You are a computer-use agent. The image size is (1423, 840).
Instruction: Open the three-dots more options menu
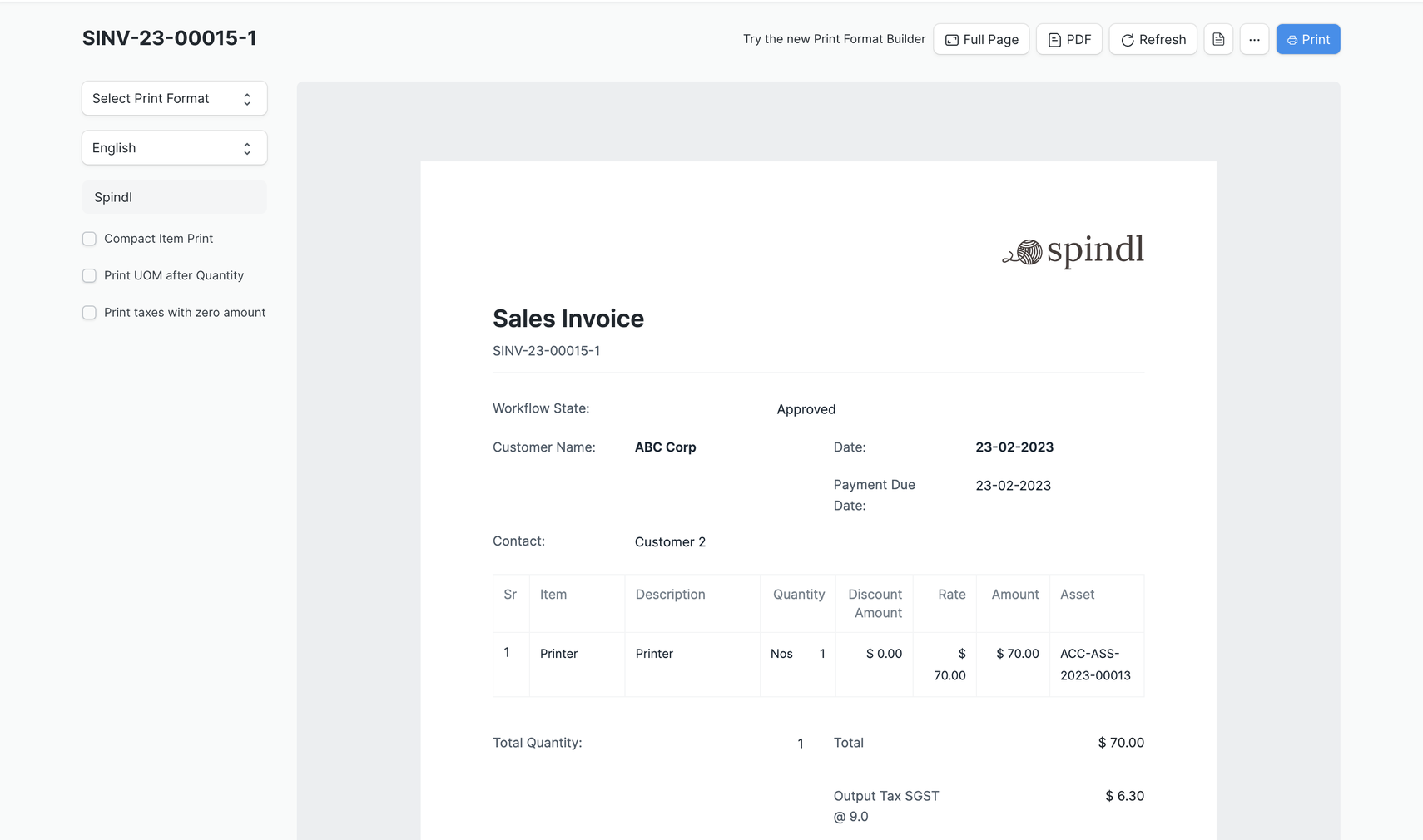(1254, 39)
